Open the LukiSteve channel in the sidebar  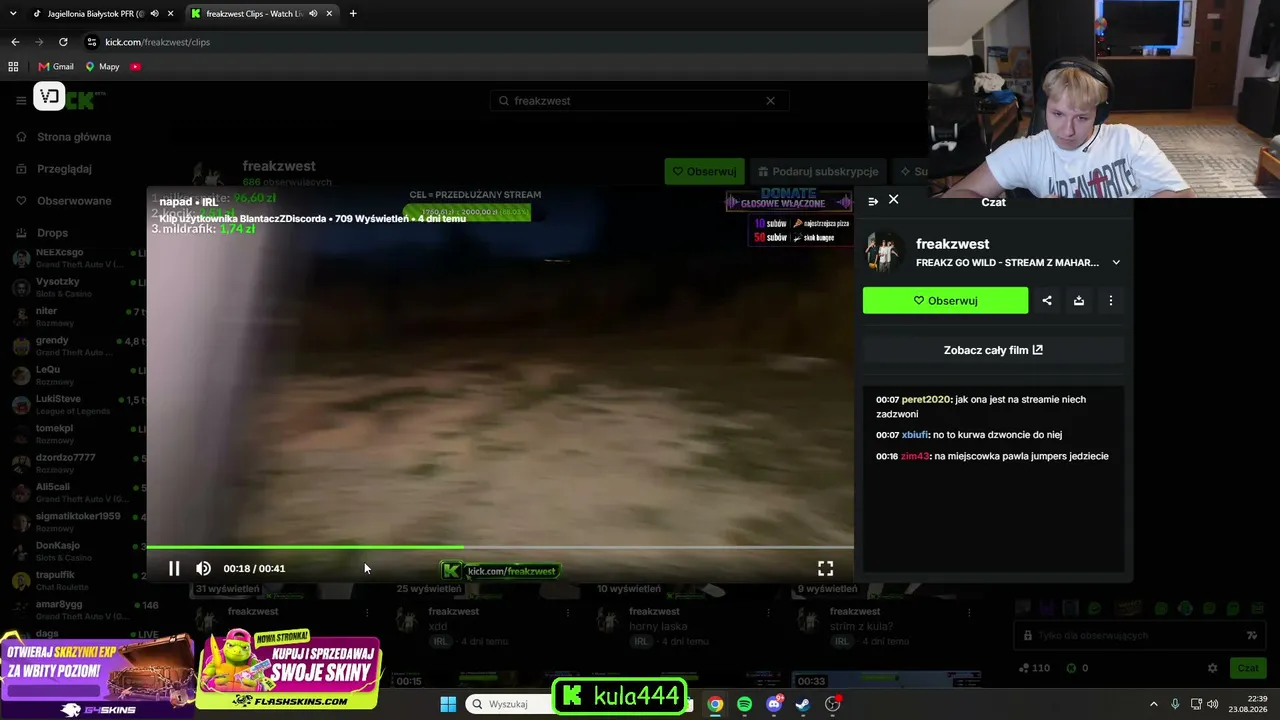pos(75,404)
